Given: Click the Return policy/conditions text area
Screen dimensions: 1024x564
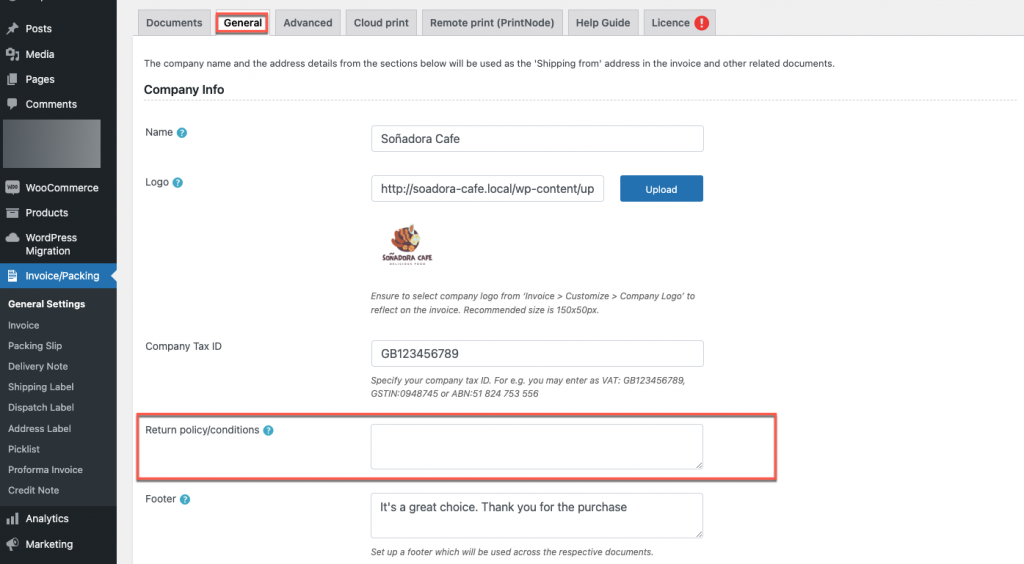Looking at the screenshot, I should (537, 446).
